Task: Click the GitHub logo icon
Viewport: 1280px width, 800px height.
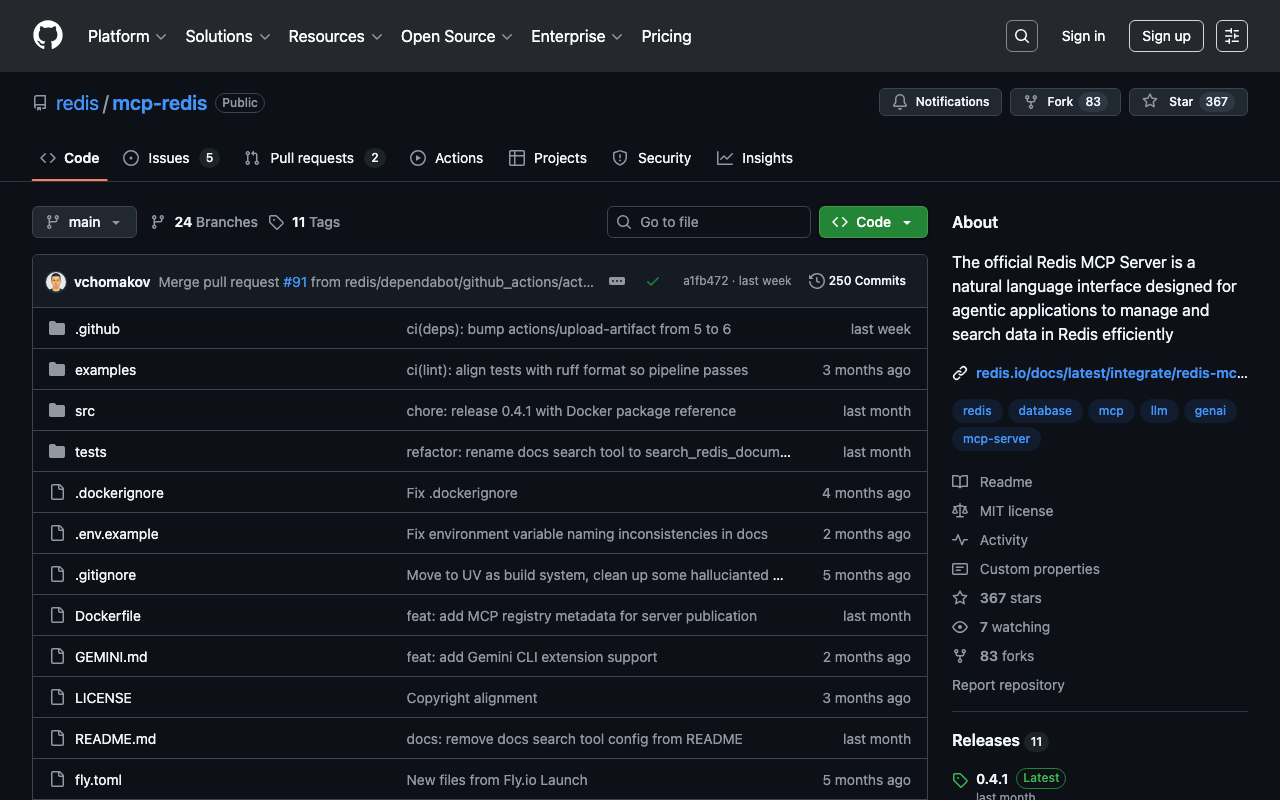Action: click(48, 36)
